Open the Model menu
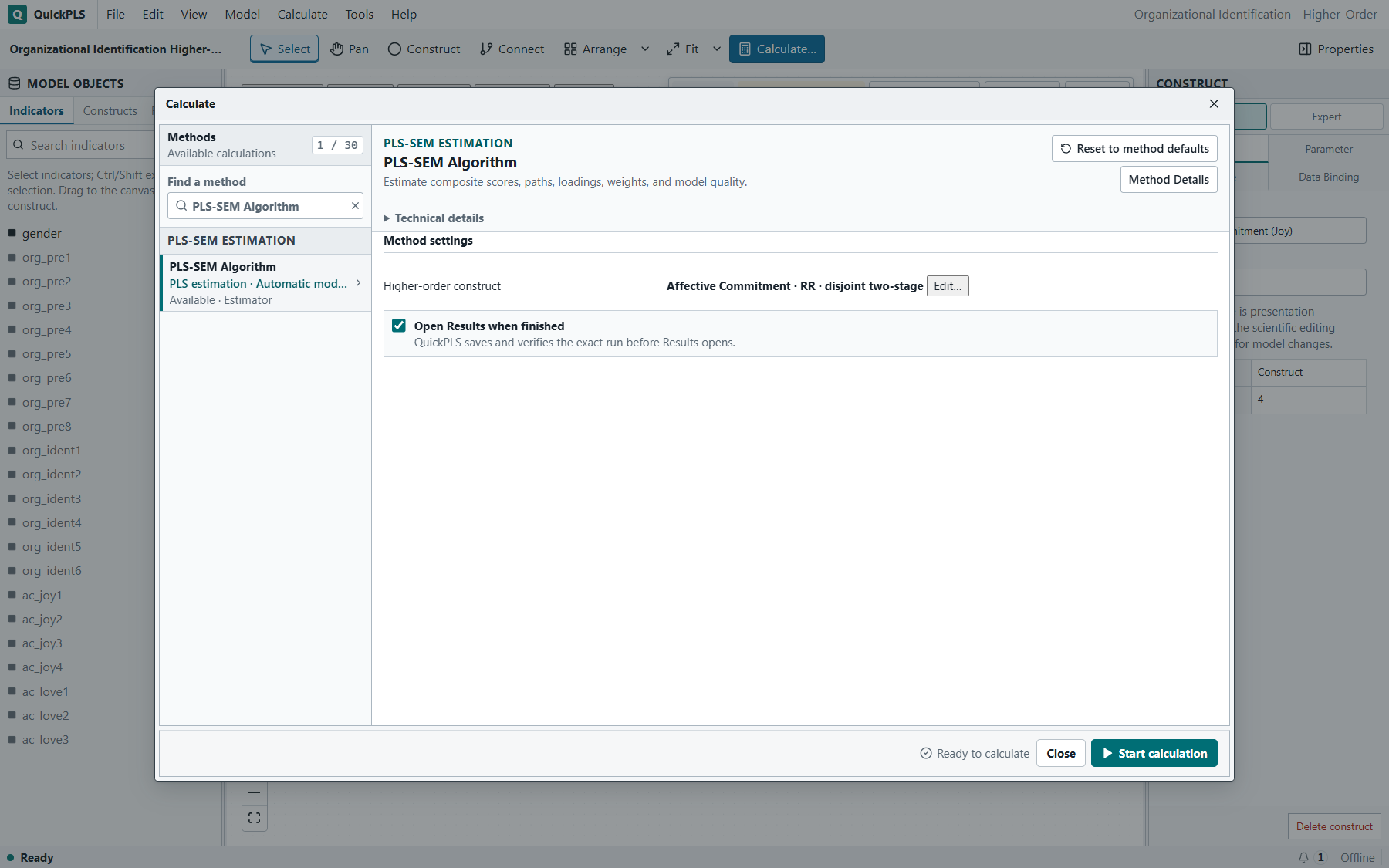The image size is (1389, 868). 242,14
